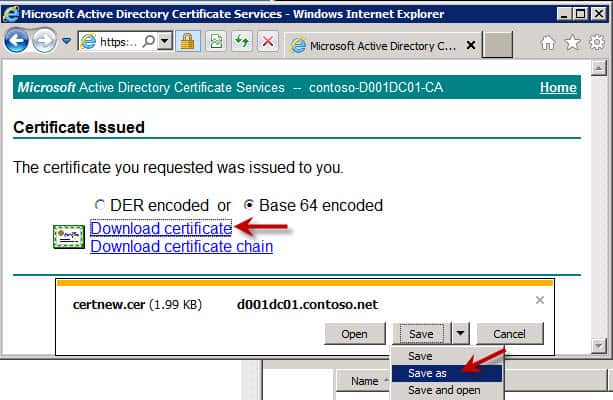Click the green certificate image icon
Viewport: 613px width, 400px height.
click(x=69, y=237)
